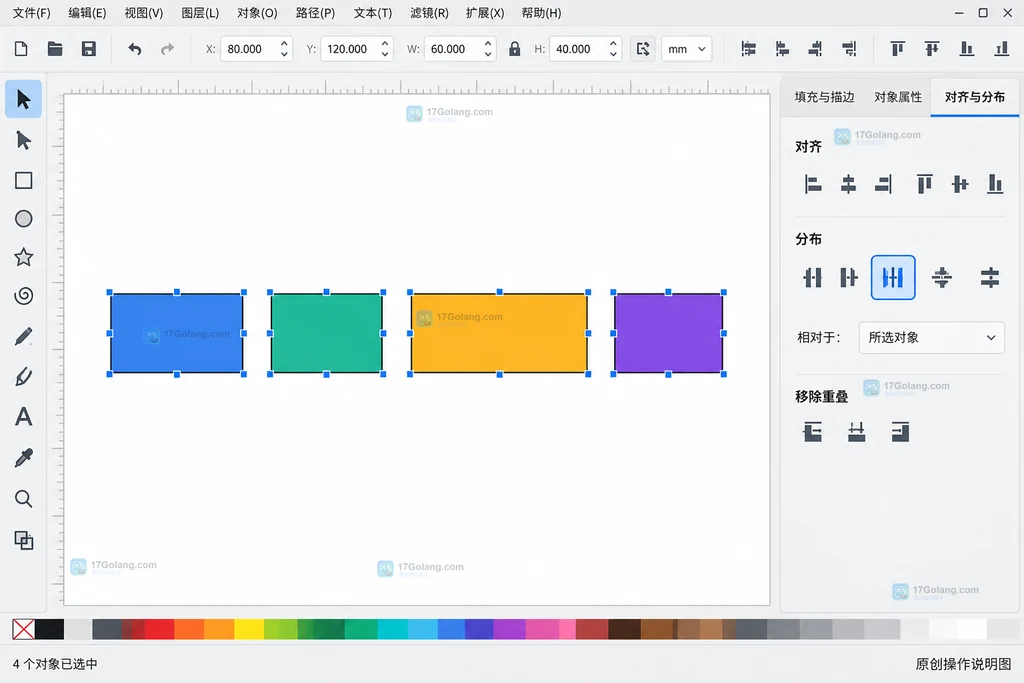This screenshot has width=1024, height=683.
Task: Toggle the width-height lock
Action: coord(515,49)
